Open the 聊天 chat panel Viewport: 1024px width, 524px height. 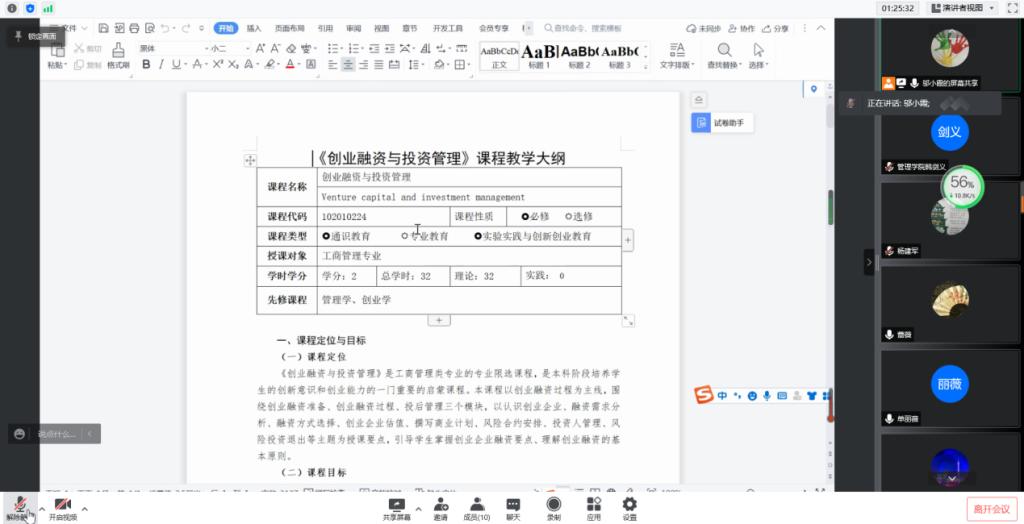[x=513, y=506]
